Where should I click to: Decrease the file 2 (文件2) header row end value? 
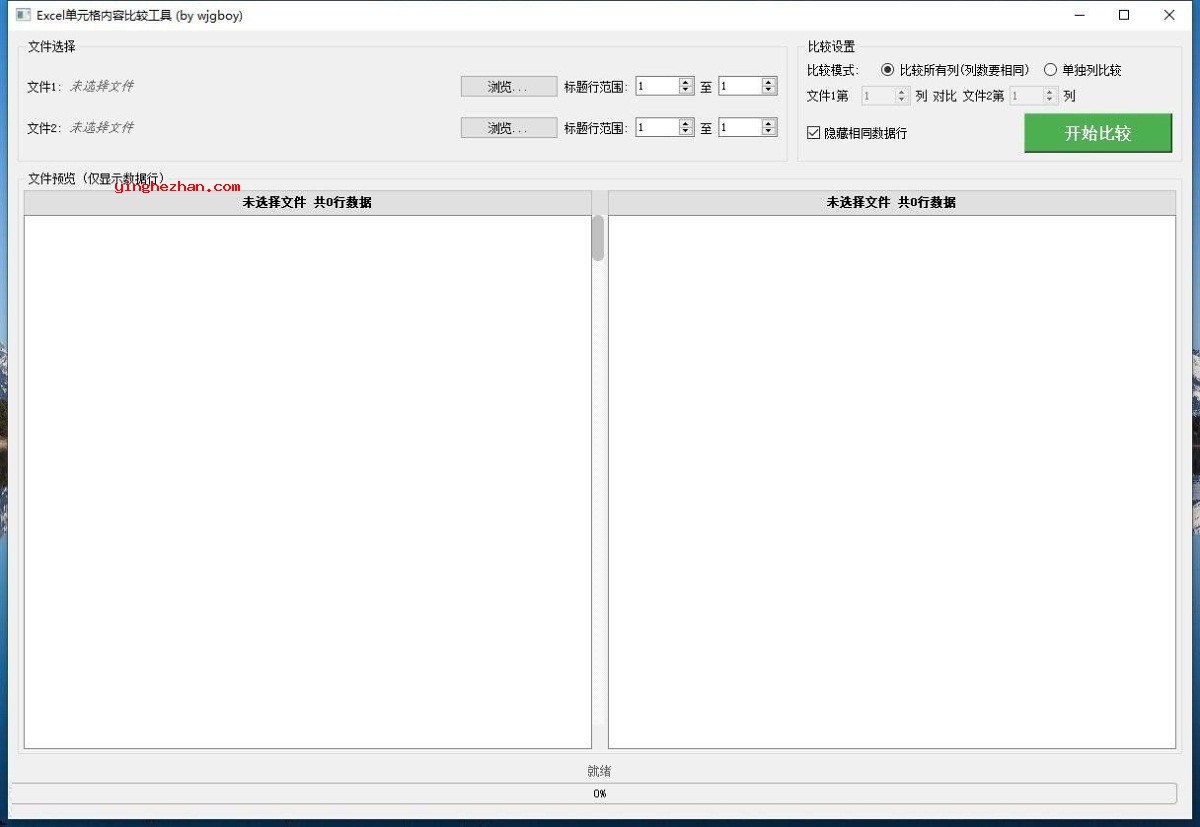click(769, 132)
